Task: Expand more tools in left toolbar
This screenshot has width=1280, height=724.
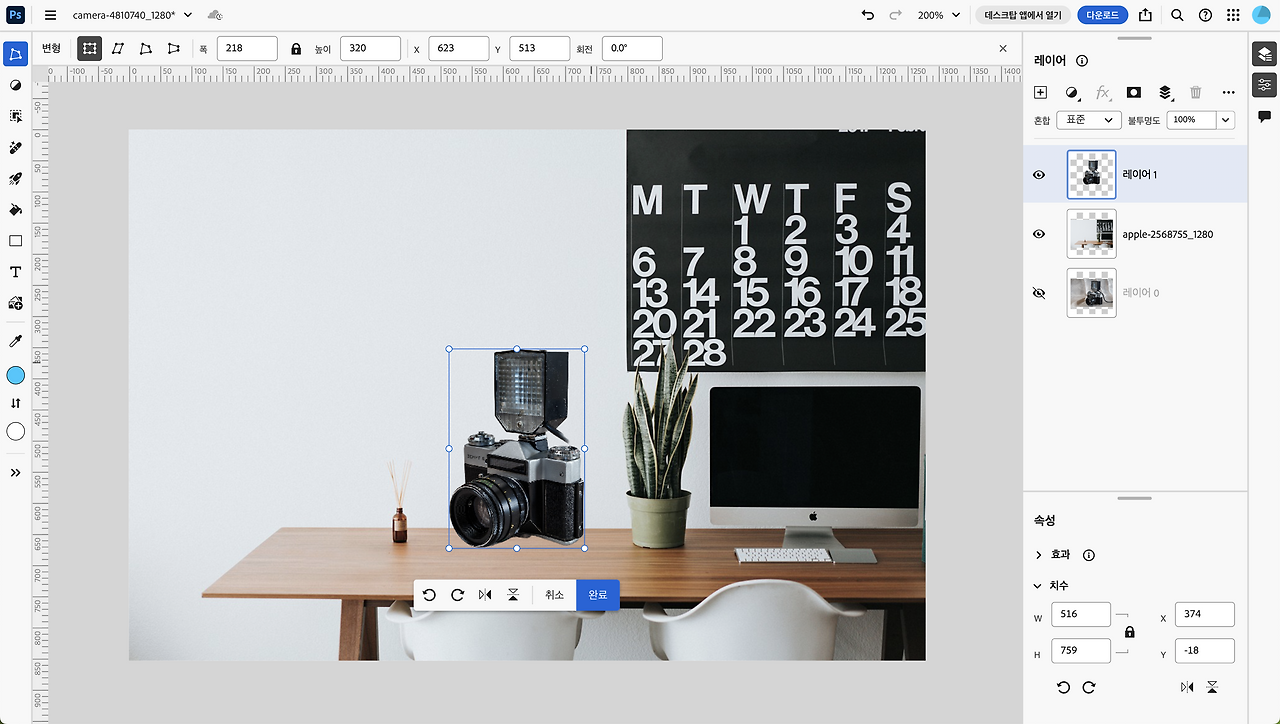Action: (x=16, y=473)
